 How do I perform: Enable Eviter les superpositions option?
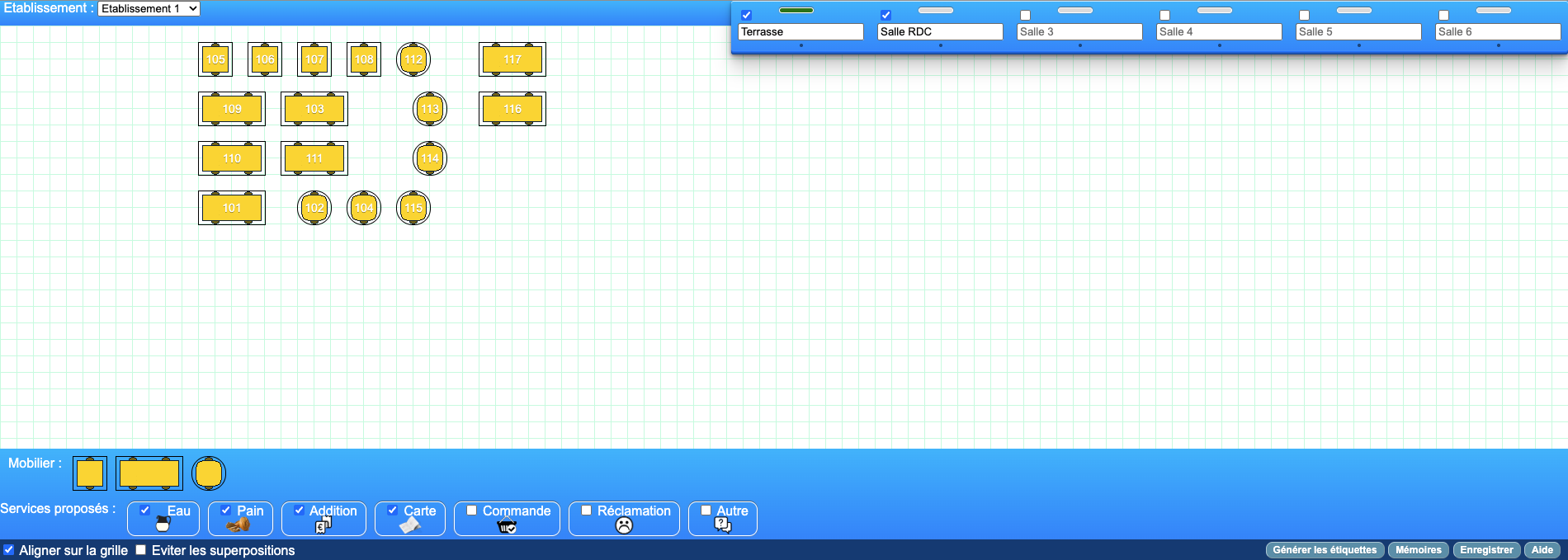click(x=141, y=550)
